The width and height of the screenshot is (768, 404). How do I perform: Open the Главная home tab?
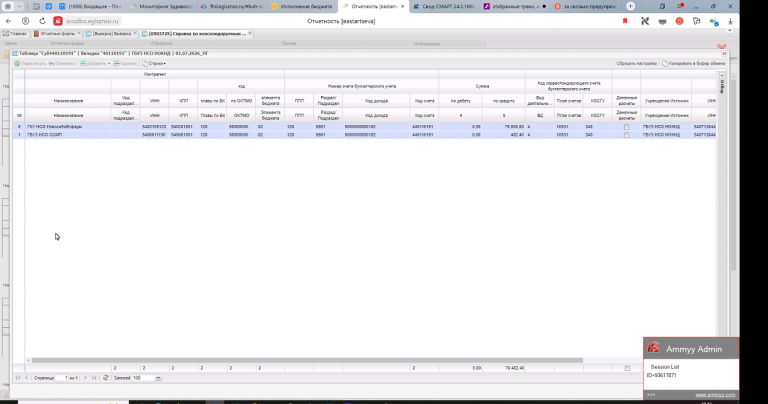tap(15, 34)
